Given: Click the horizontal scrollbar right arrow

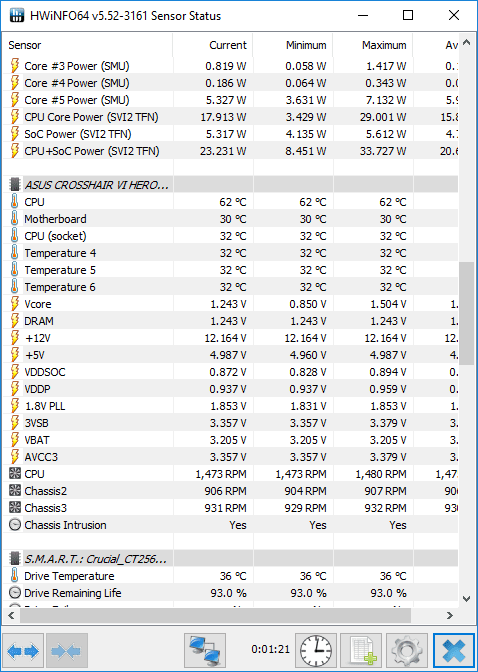Looking at the screenshot, I should coord(450,616).
